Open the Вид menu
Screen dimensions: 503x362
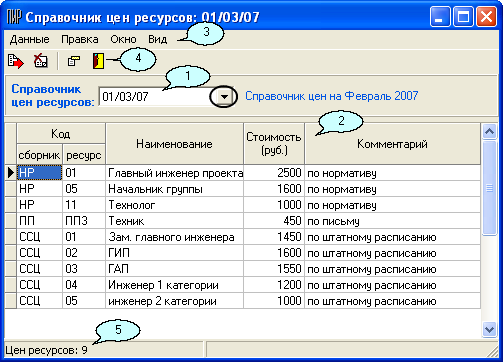tap(158, 39)
